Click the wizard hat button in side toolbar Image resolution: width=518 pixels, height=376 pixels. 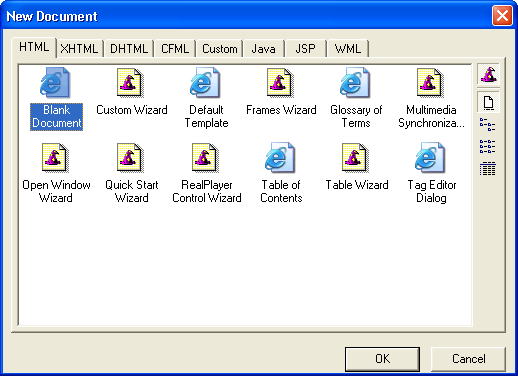488,75
